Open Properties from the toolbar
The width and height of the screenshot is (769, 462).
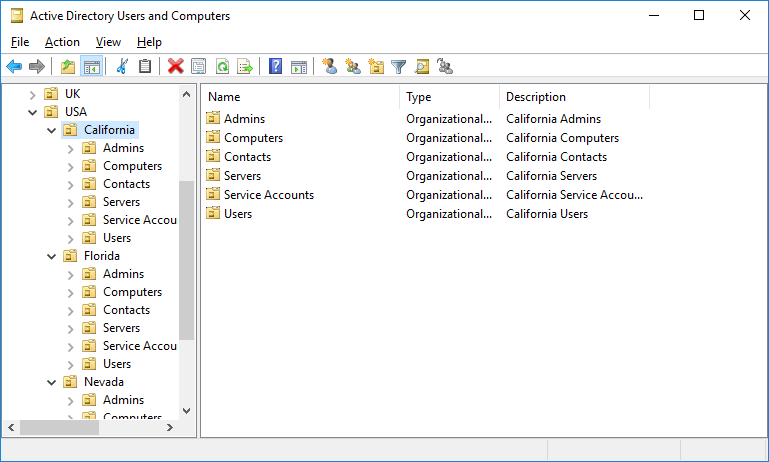[199, 66]
